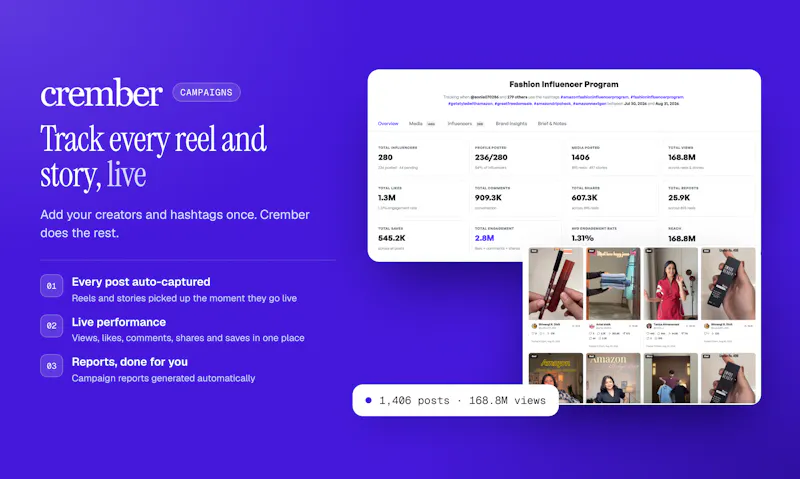Screen dimensions: 800x479
Task: Click the Reports, done for you heading
Action: click(x=130, y=362)
